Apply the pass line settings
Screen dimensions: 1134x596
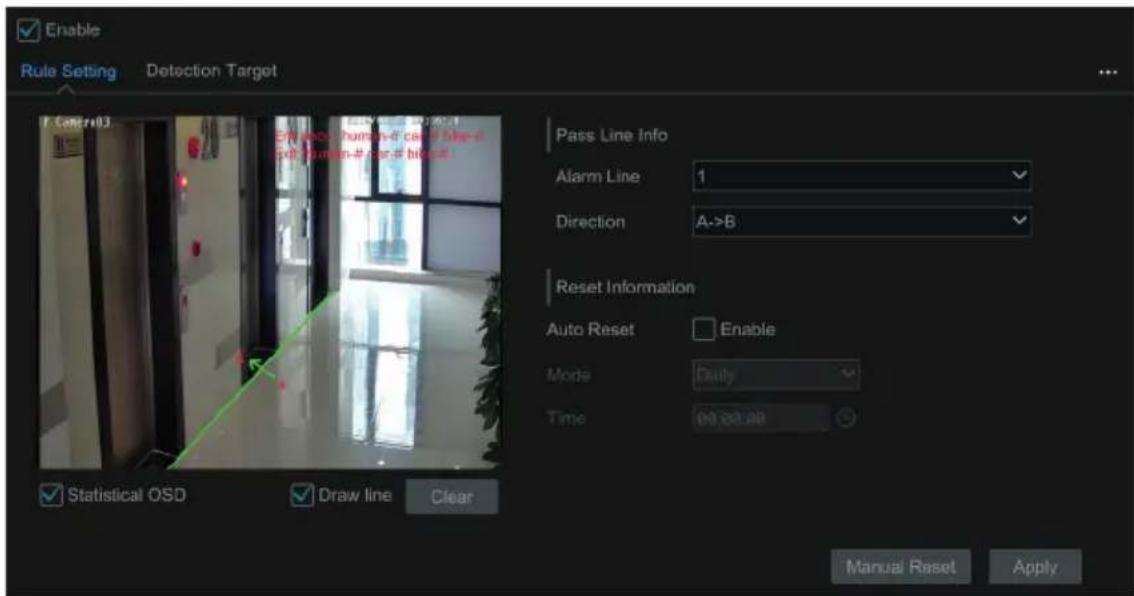(1035, 567)
